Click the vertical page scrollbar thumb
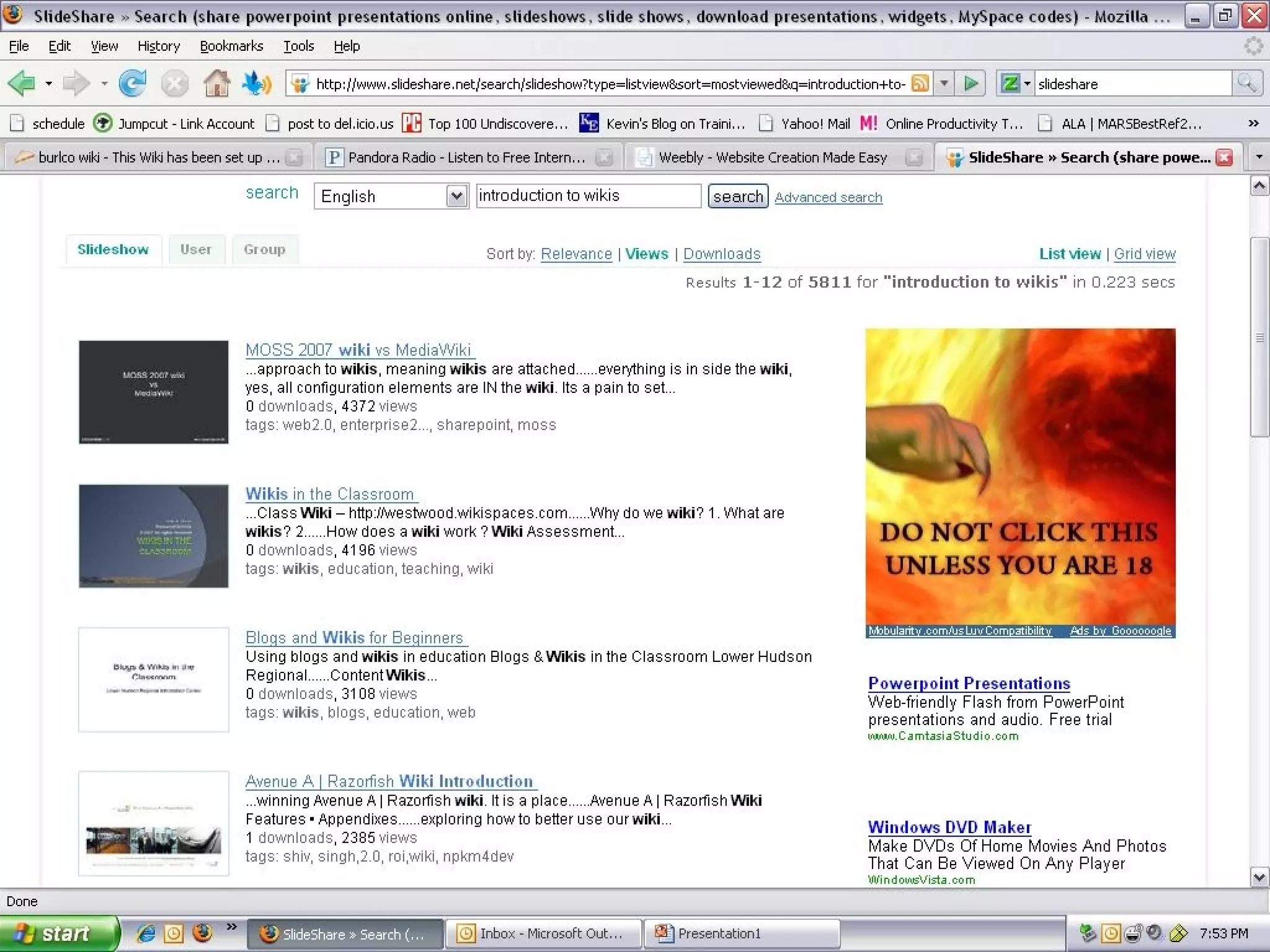 (1259, 338)
